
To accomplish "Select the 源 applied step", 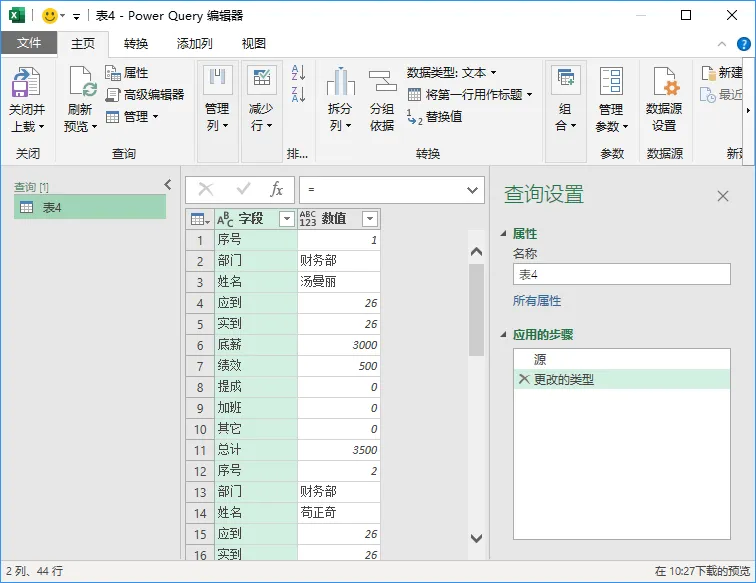I will tap(621, 359).
